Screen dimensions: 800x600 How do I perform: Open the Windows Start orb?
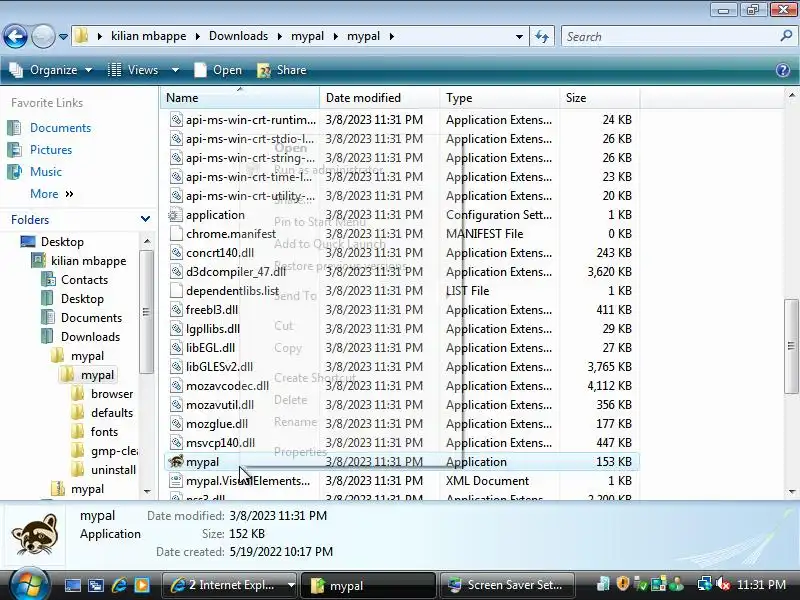pos(29,584)
